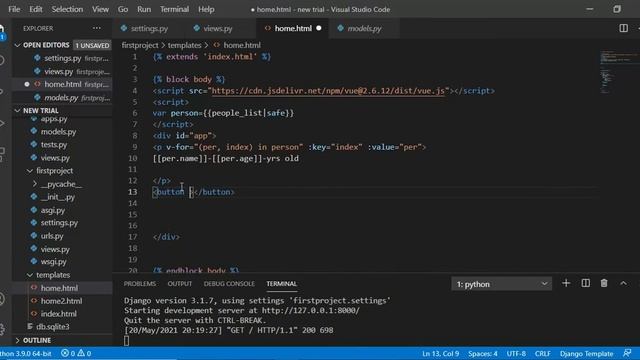Click the 1 UNSAVED badge

coord(92,45)
